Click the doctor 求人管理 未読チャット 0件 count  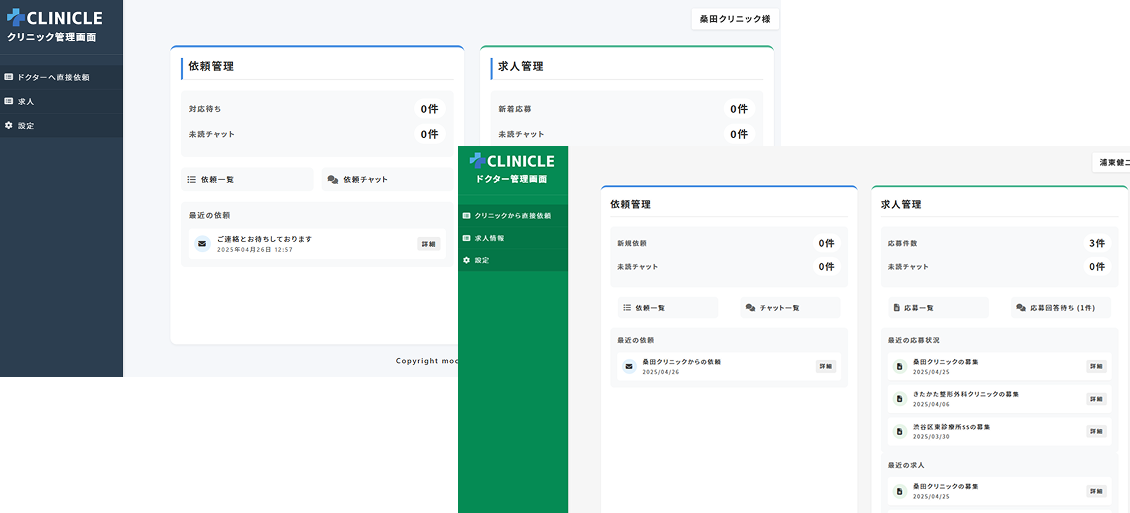tap(1097, 267)
